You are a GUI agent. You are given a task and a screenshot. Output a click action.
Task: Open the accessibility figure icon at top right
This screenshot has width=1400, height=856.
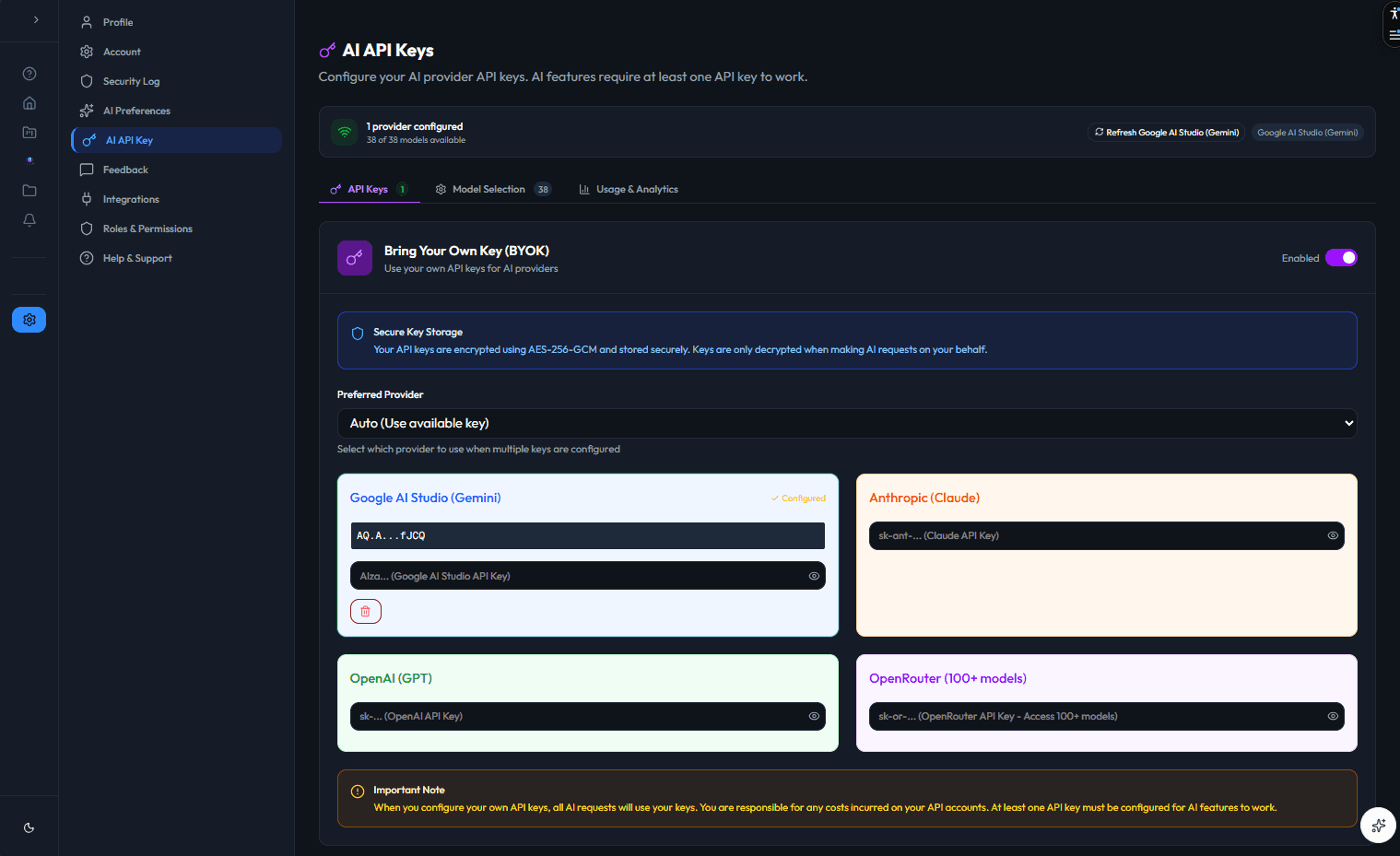coord(1394,14)
